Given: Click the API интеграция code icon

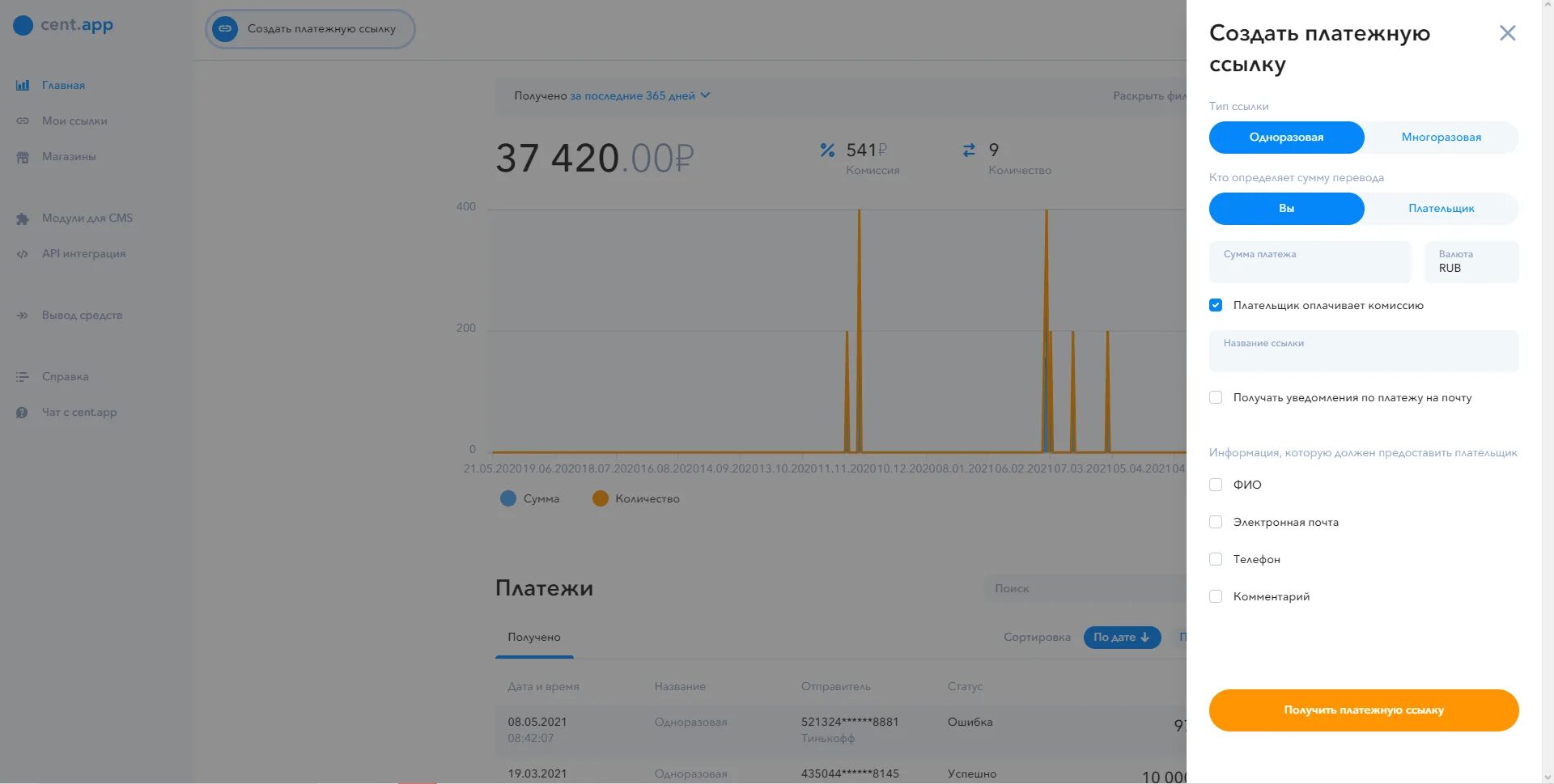Looking at the screenshot, I should point(23,254).
